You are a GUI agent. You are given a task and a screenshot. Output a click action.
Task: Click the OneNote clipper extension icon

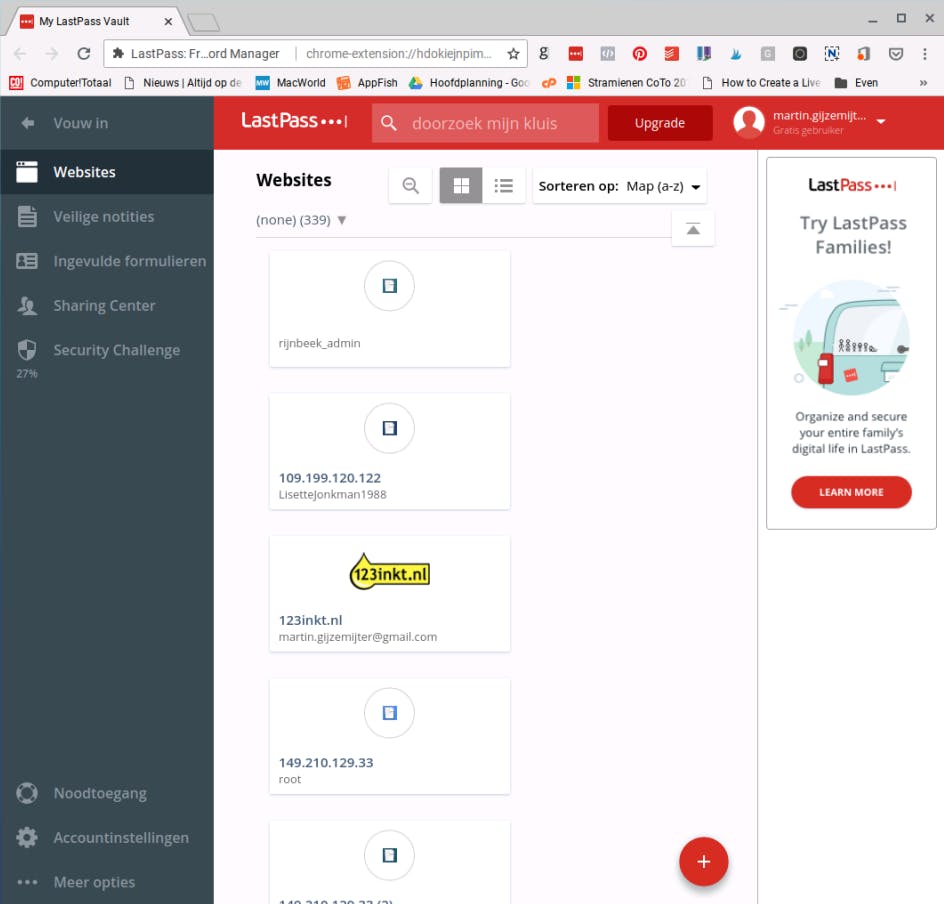click(831, 54)
